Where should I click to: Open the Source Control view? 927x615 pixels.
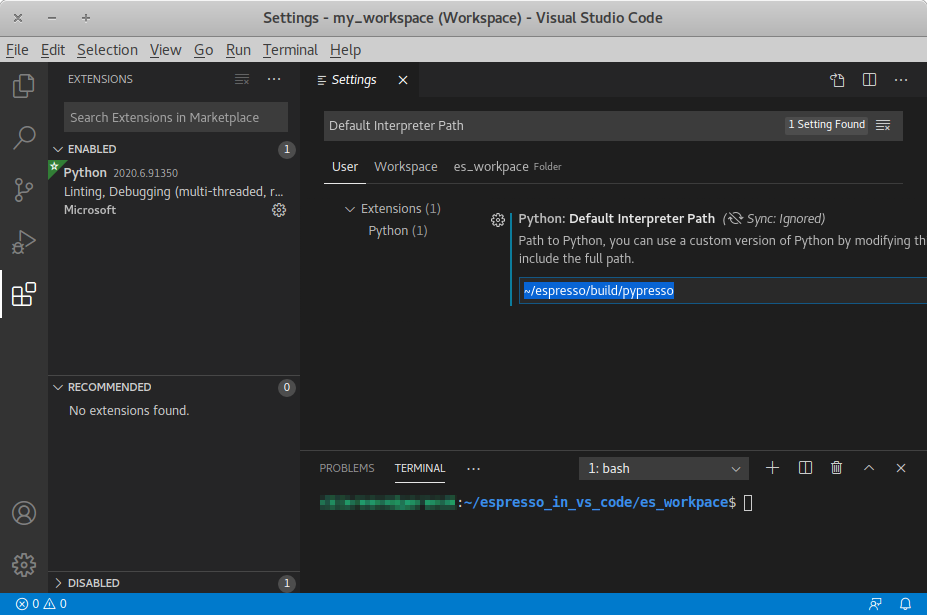[24, 190]
